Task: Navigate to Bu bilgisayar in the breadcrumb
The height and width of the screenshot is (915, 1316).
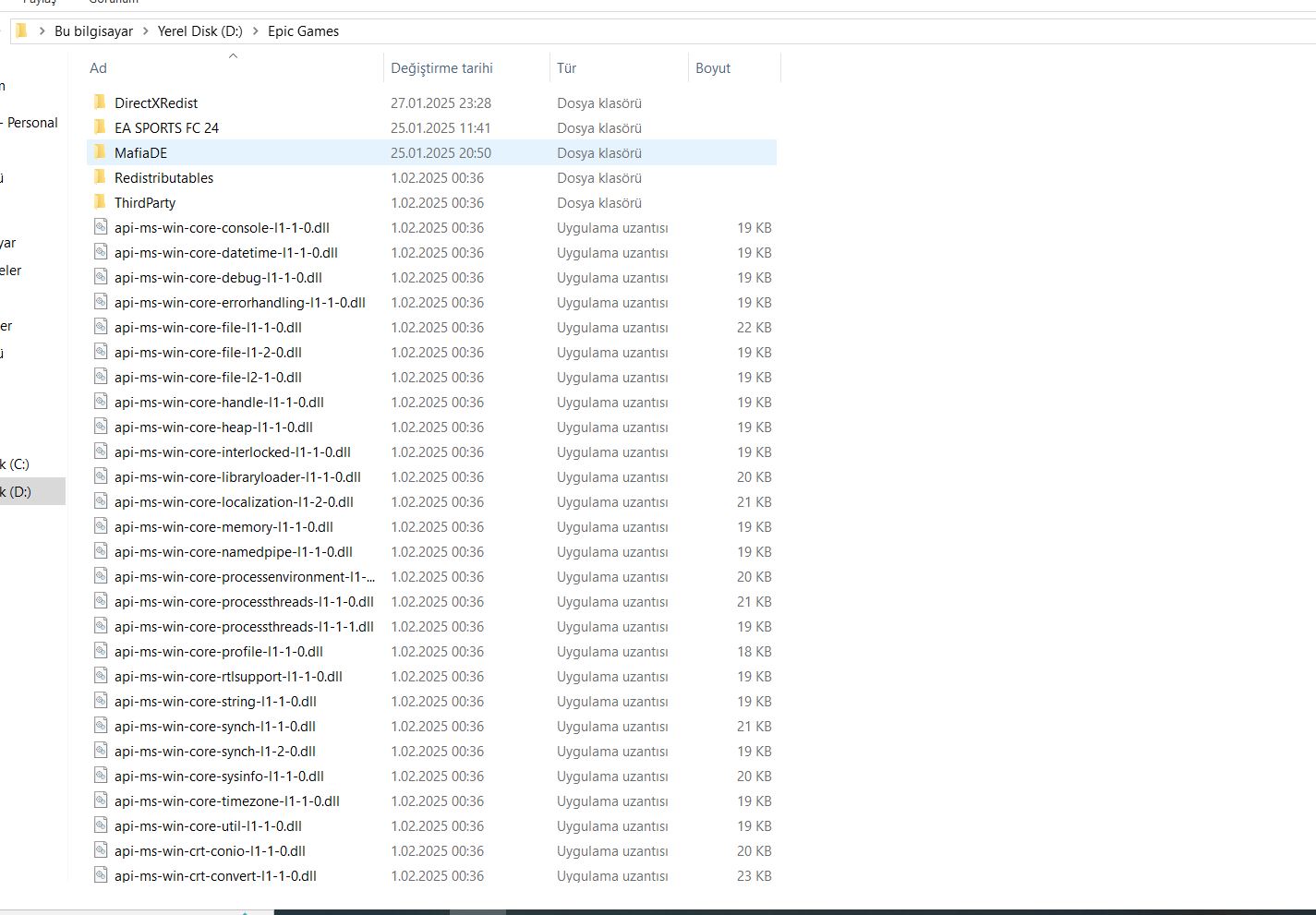Action: (93, 31)
